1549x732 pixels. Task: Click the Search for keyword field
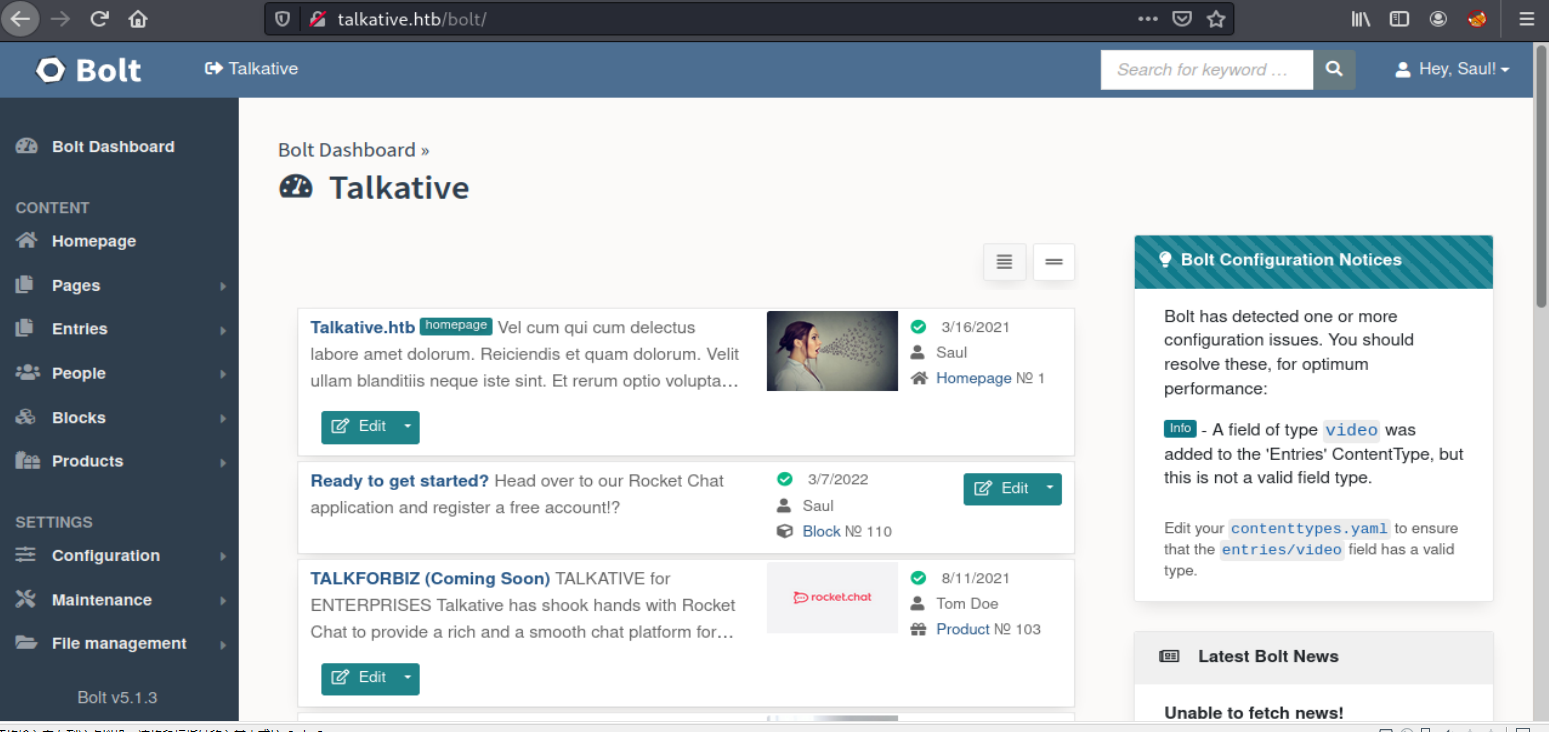pyautogui.click(x=1207, y=69)
